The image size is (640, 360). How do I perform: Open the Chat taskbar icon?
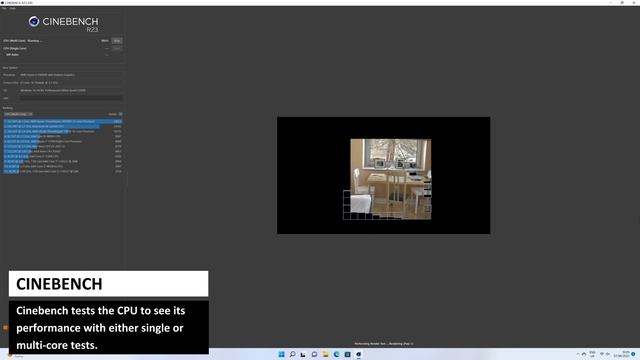point(314,354)
